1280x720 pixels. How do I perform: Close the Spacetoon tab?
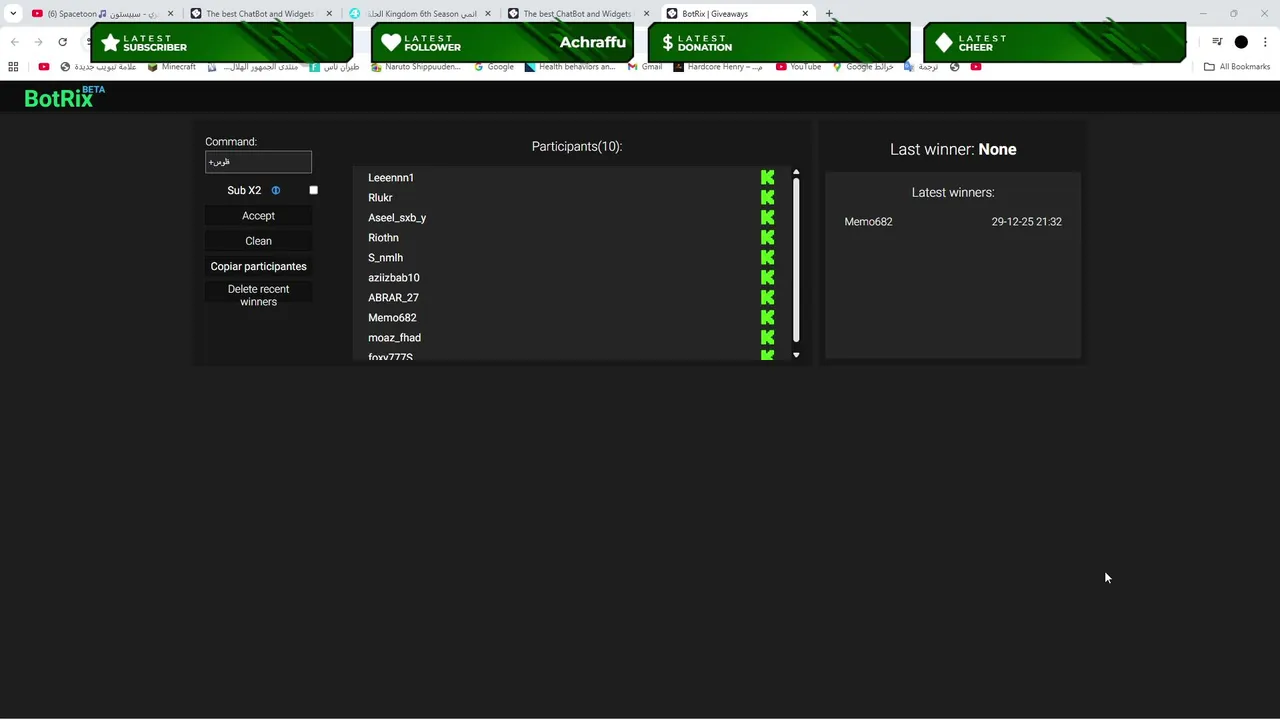tap(170, 14)
